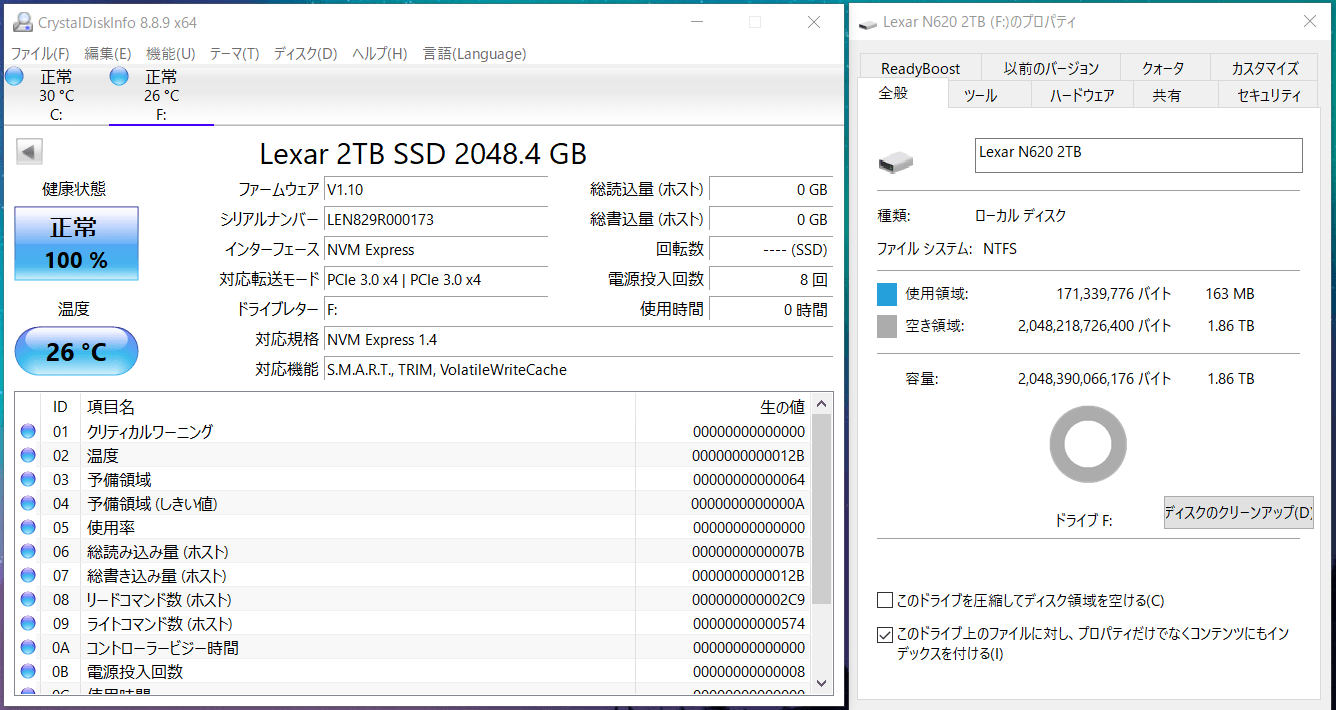Select the F: drive label in the disk bar
The height and width of the screenshot is (710, 1336).
pos(161,114)
